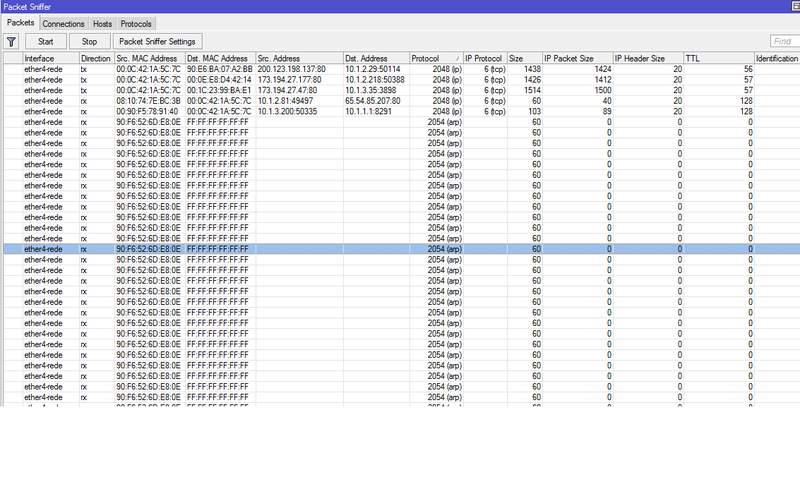
Task: Click the filter funnel icon
Action: click(11, 41)
